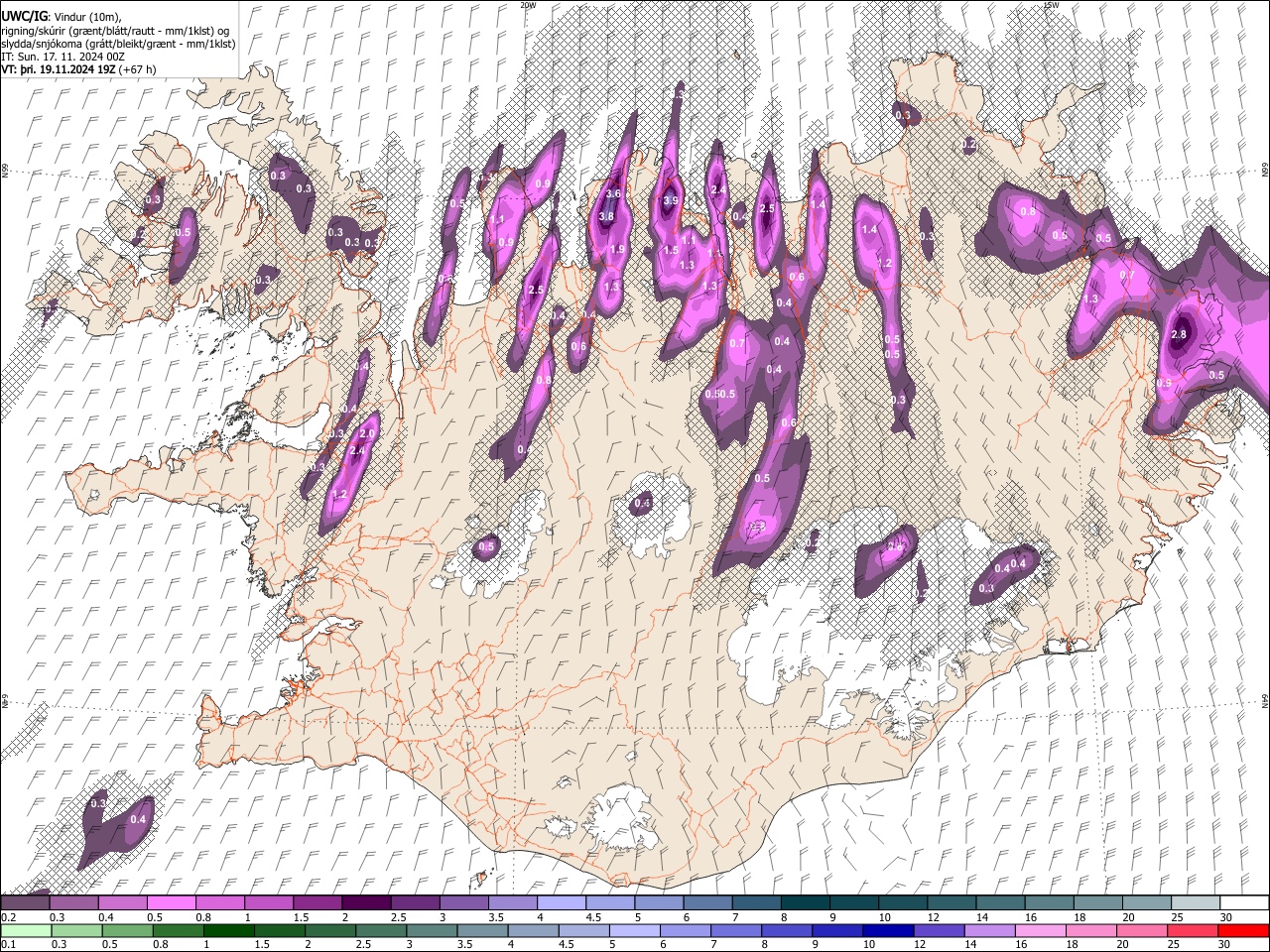Click the 0.1 label in lower legend
The image size is (1270, 952).
(x=9, y=944)
